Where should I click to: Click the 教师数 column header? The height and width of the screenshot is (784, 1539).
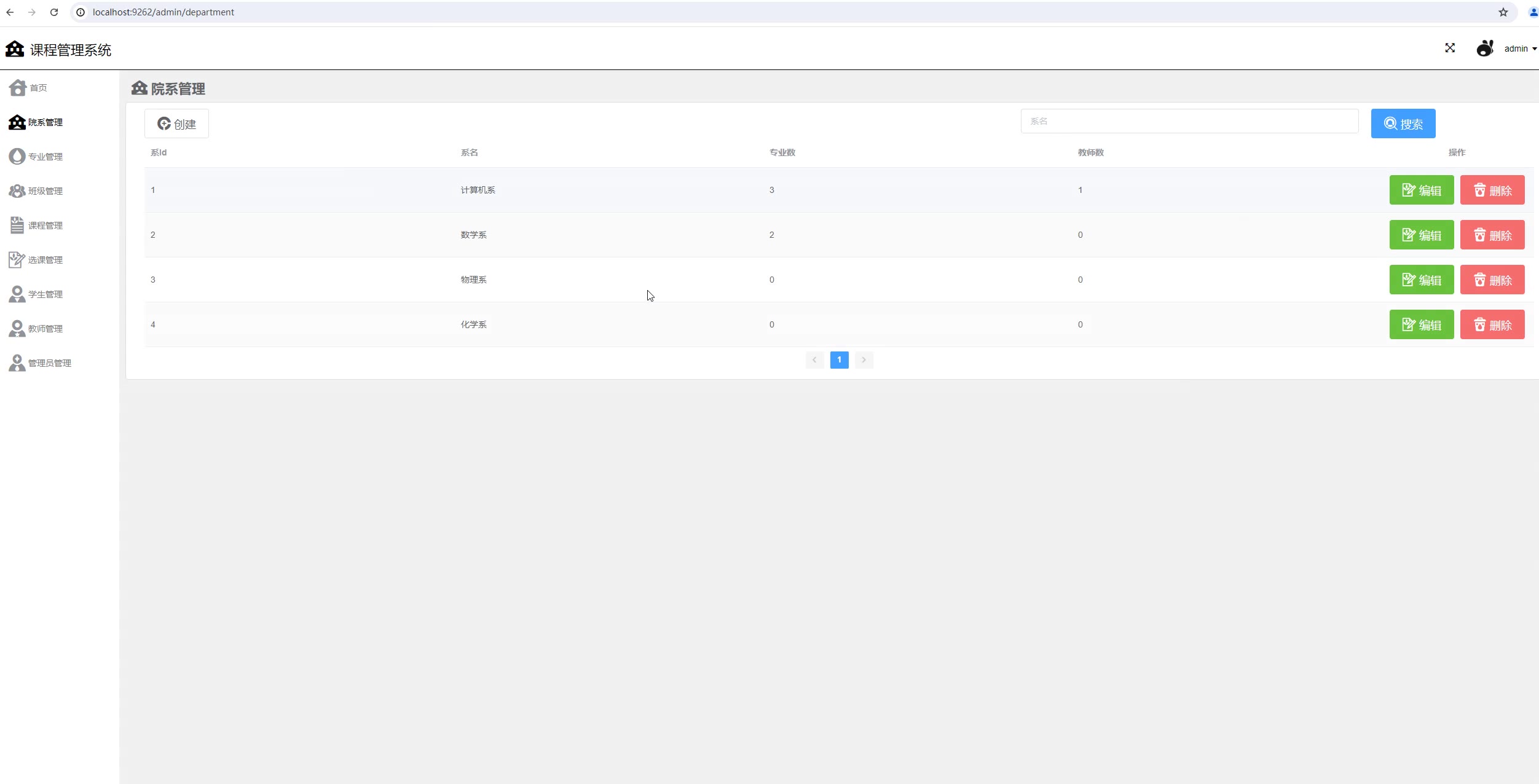tap(1091, 152)
